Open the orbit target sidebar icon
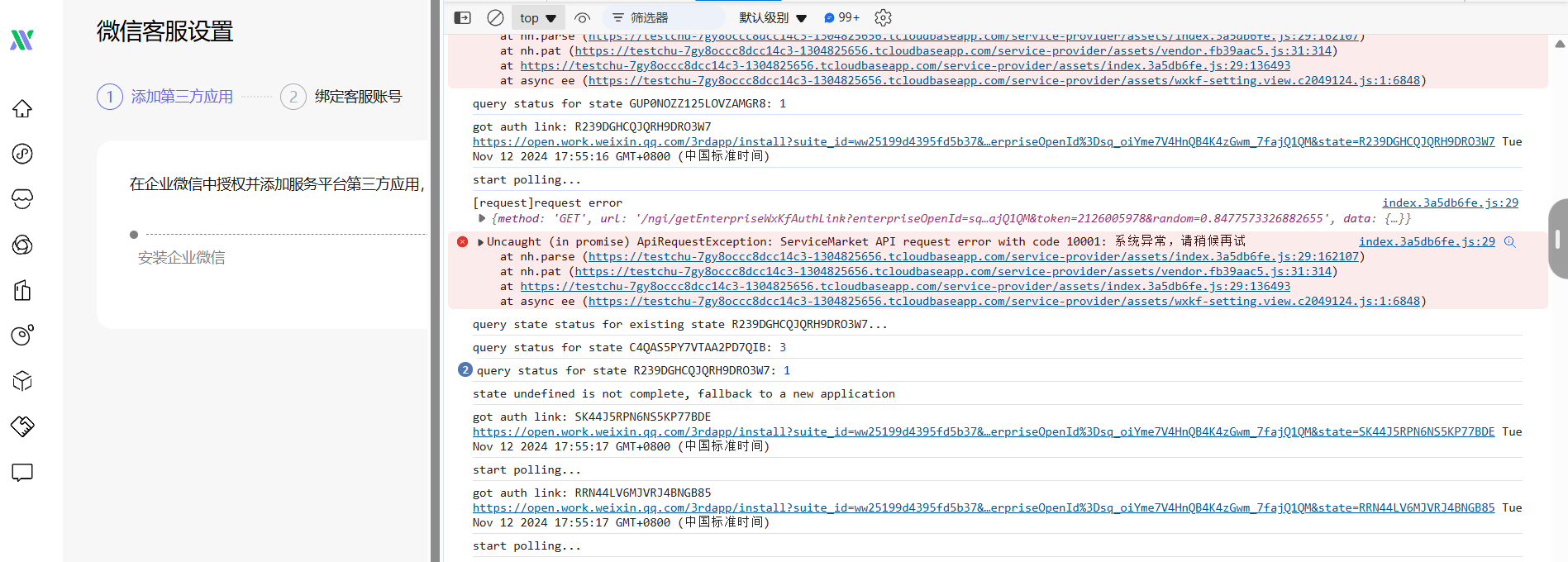Viewport: 1568px width, 562px height. coord(22,335)
